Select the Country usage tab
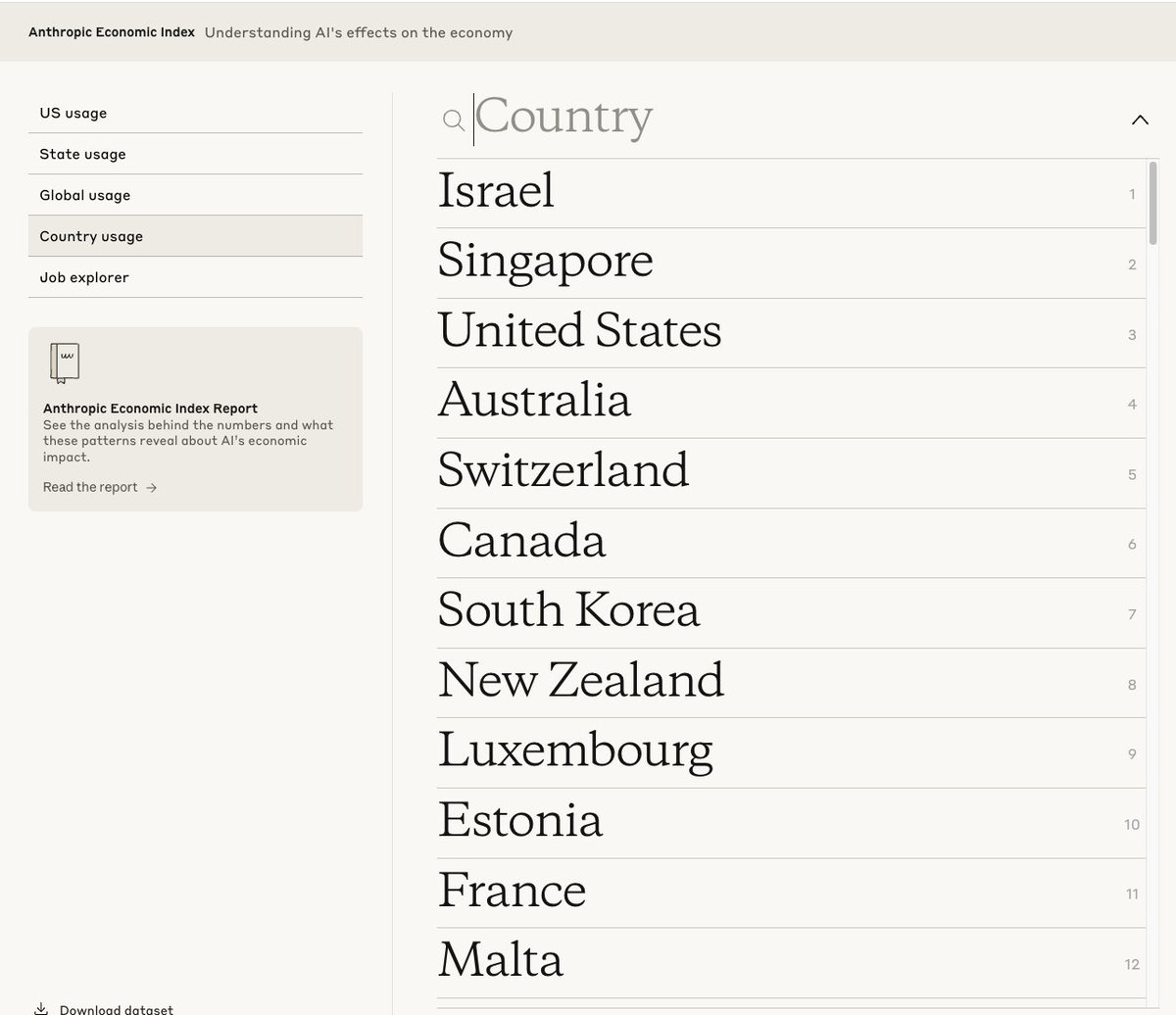This screenshot has height=1015, width=1176. click(195, 236)
